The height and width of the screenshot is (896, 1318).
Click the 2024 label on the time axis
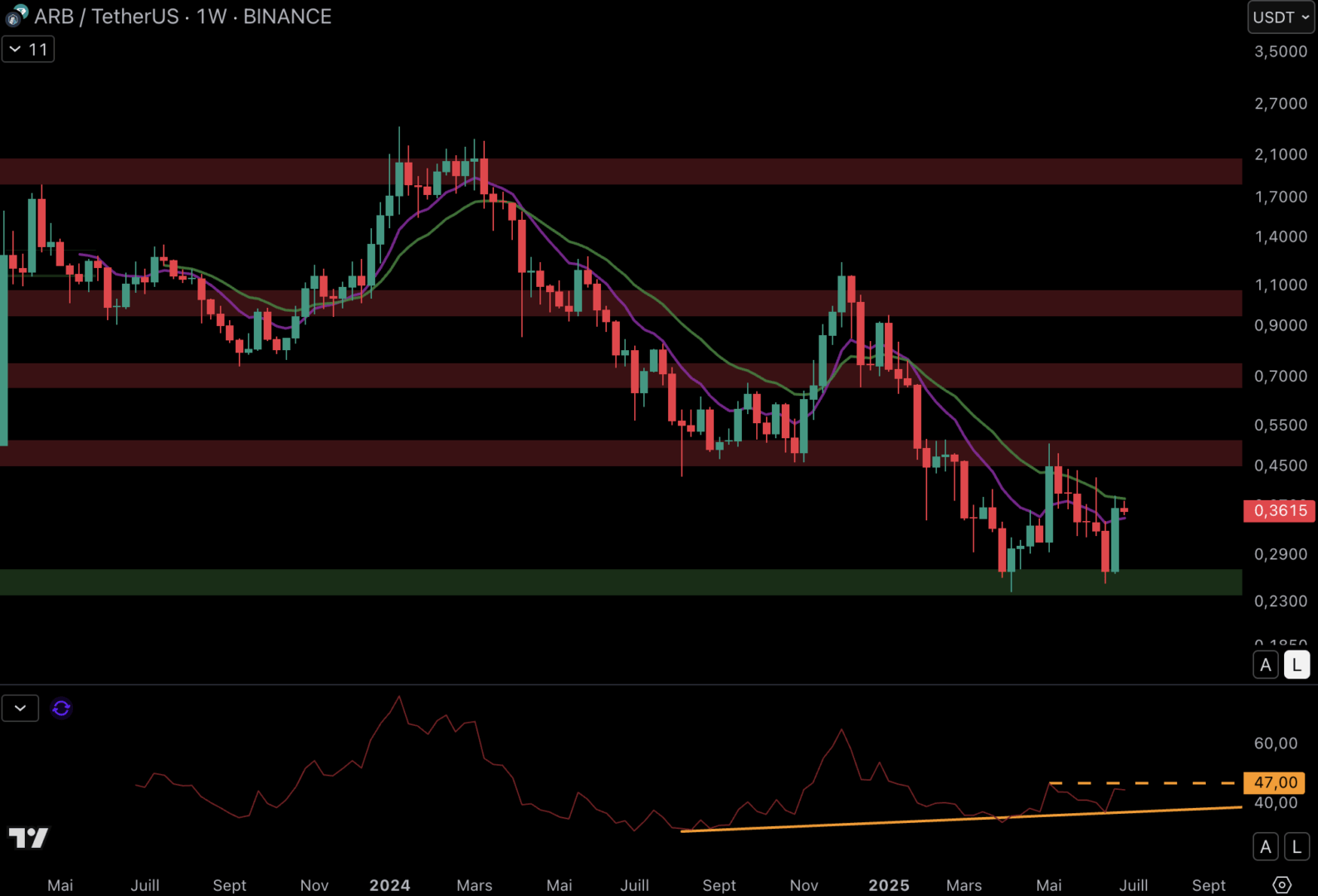click(x=389, y=885)
